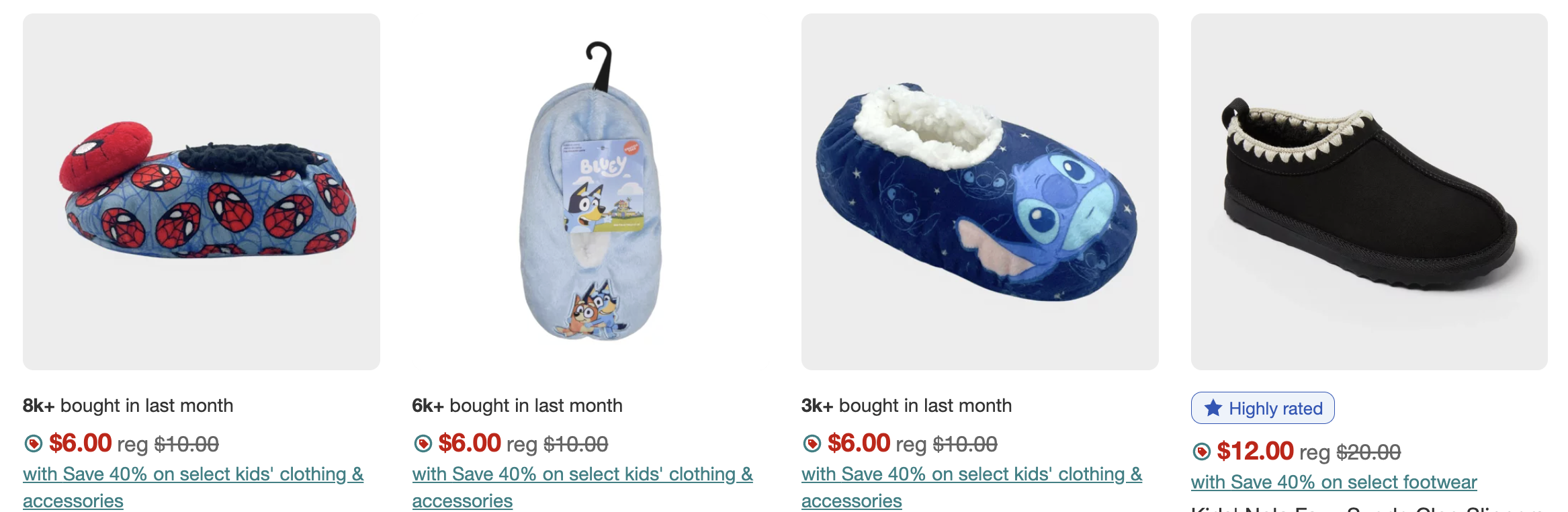Open Save 40% on select footwear link
Viewport: 1568px width, 512px height.
1334,482
